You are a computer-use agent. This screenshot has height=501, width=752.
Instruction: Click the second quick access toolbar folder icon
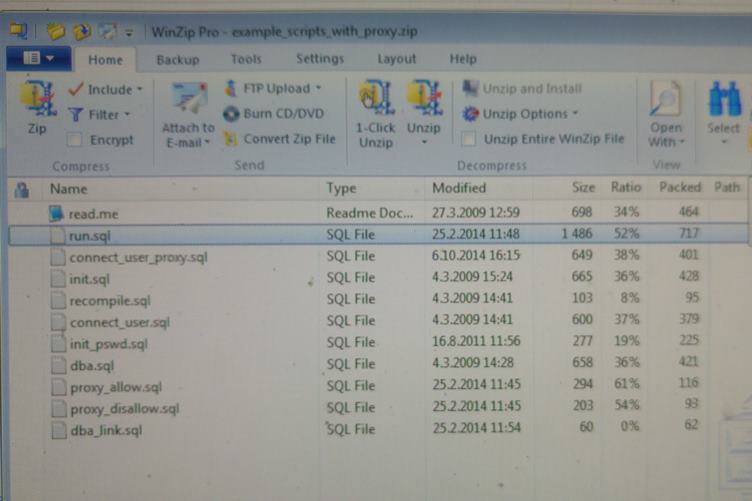(82, 32)
